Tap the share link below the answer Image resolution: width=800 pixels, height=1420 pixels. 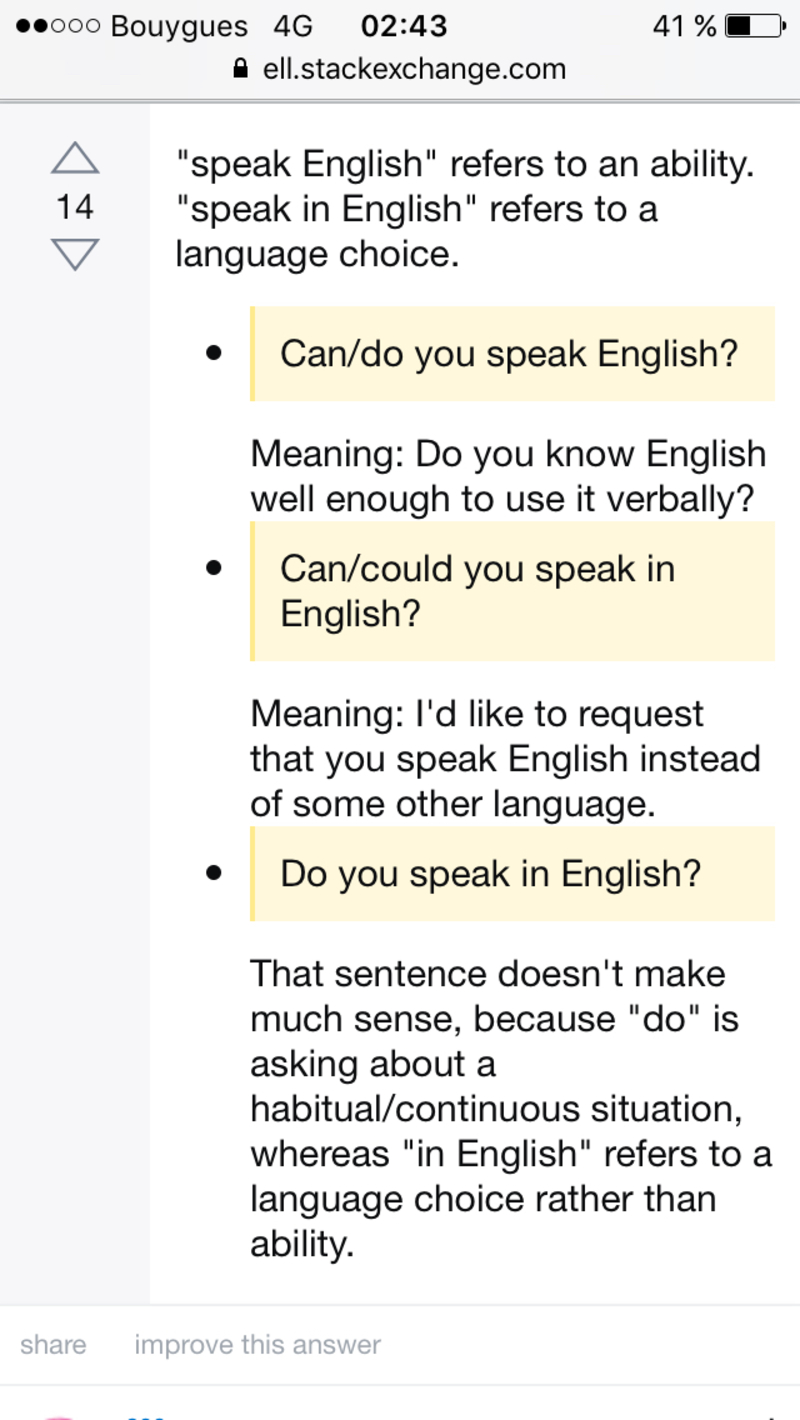52,1344
